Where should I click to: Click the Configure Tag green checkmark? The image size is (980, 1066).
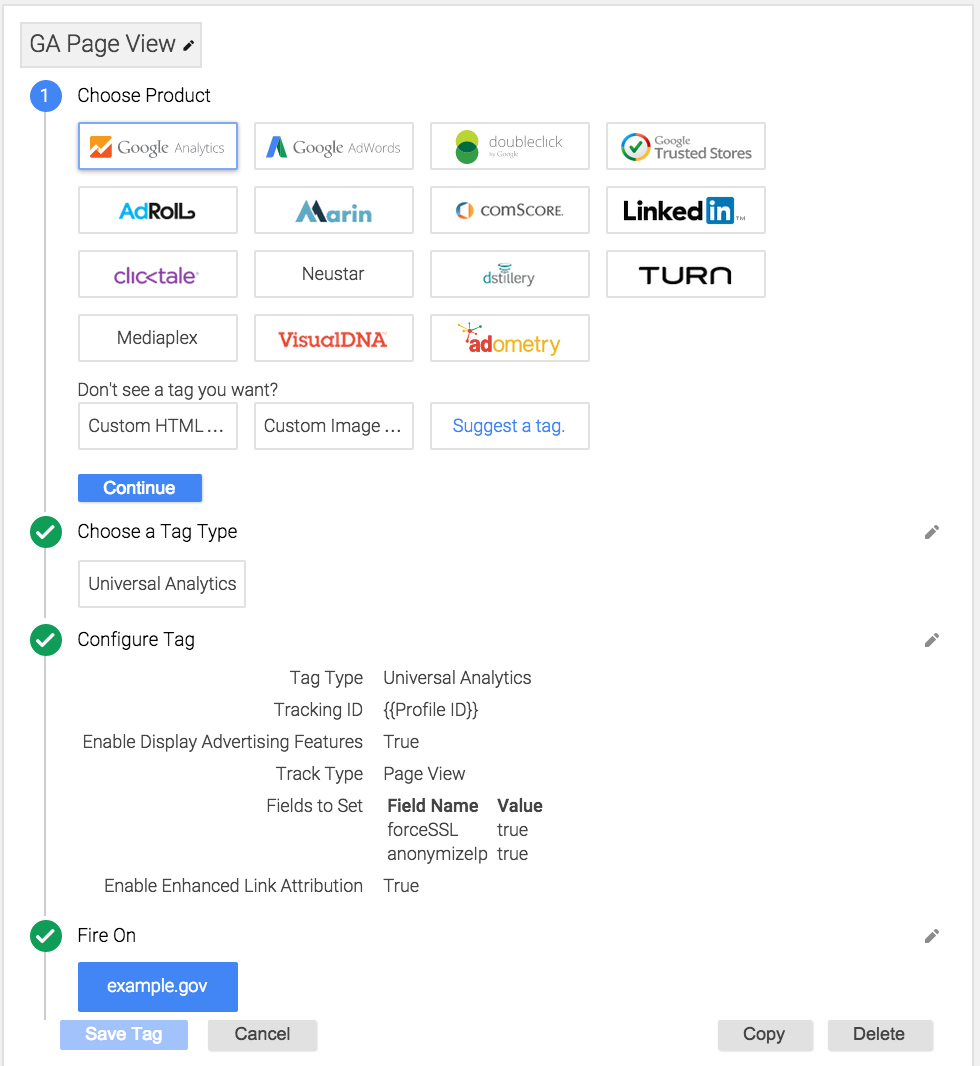pos(46,640)
